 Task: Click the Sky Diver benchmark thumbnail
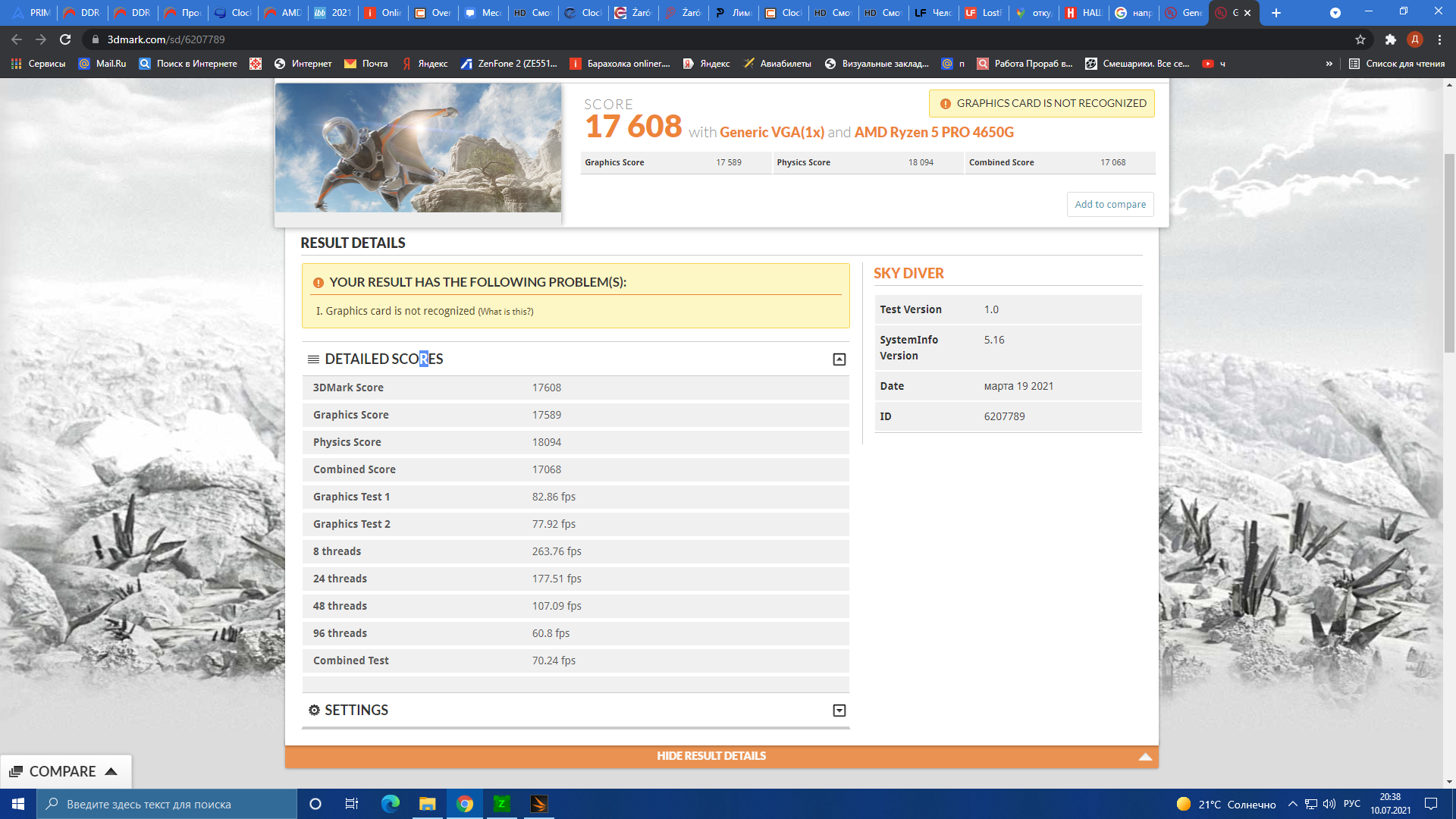click(x=418, y=148)
